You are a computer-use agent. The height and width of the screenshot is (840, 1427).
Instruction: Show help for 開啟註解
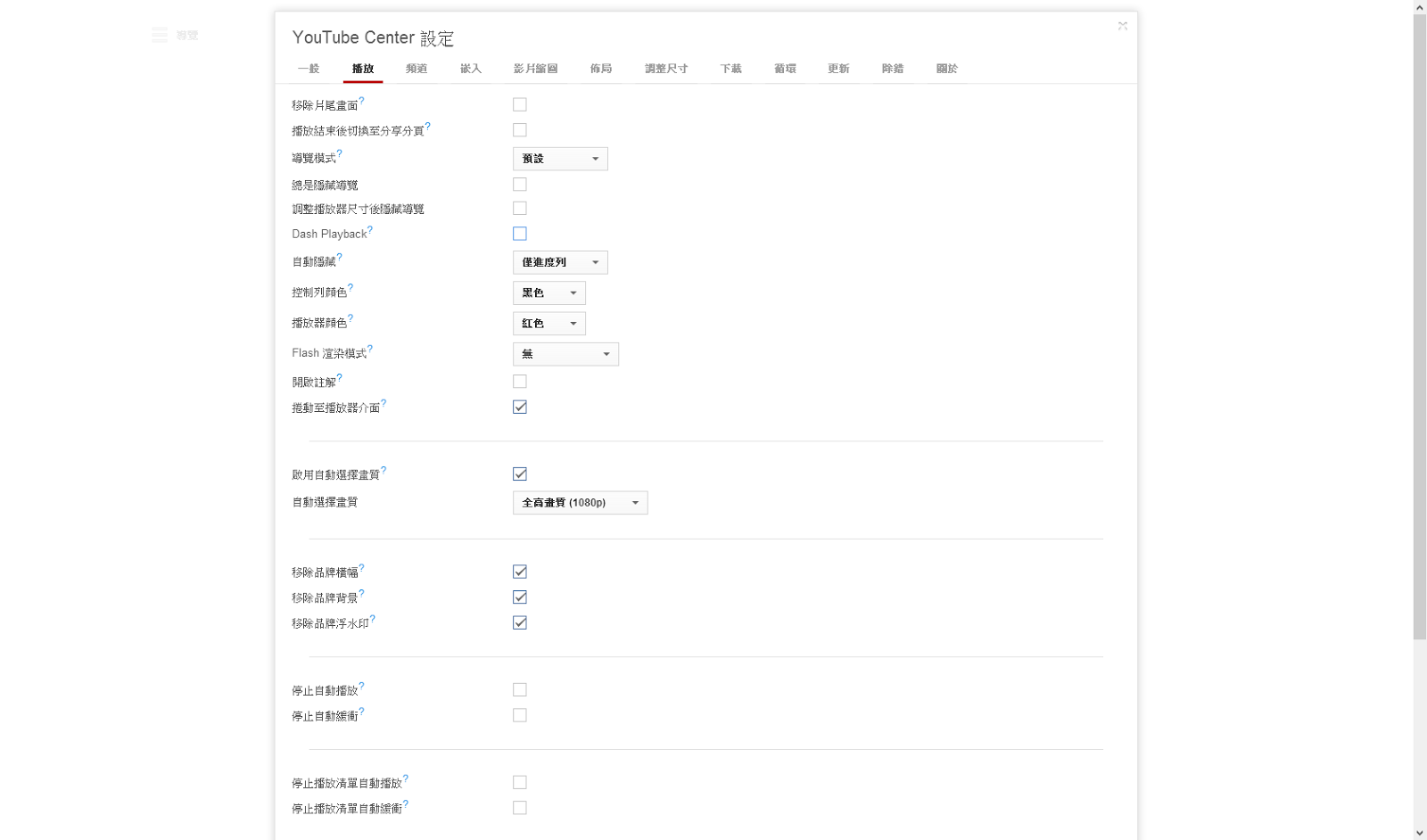(x=340, y=377)
